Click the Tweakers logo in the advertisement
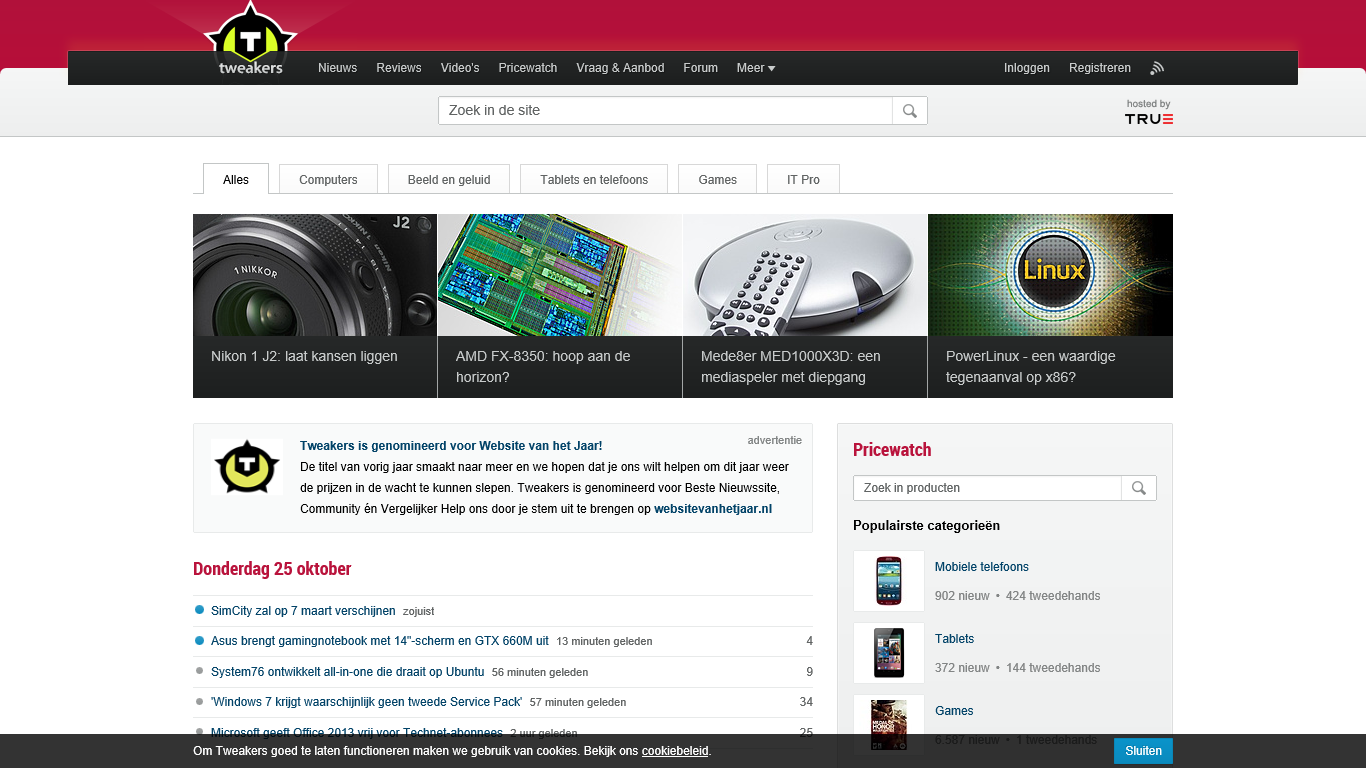 (x=247, y=467)
